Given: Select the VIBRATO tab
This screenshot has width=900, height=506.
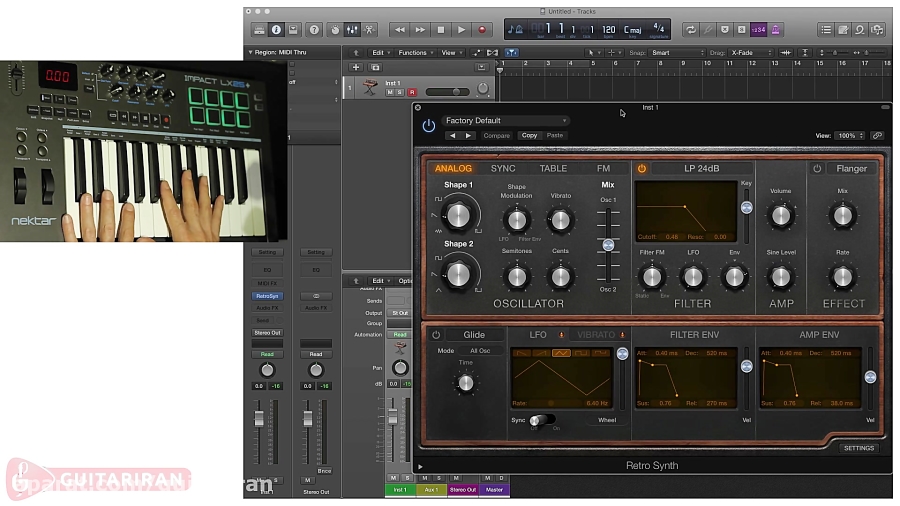Looking at the screenshot, I should click(596, 335).
